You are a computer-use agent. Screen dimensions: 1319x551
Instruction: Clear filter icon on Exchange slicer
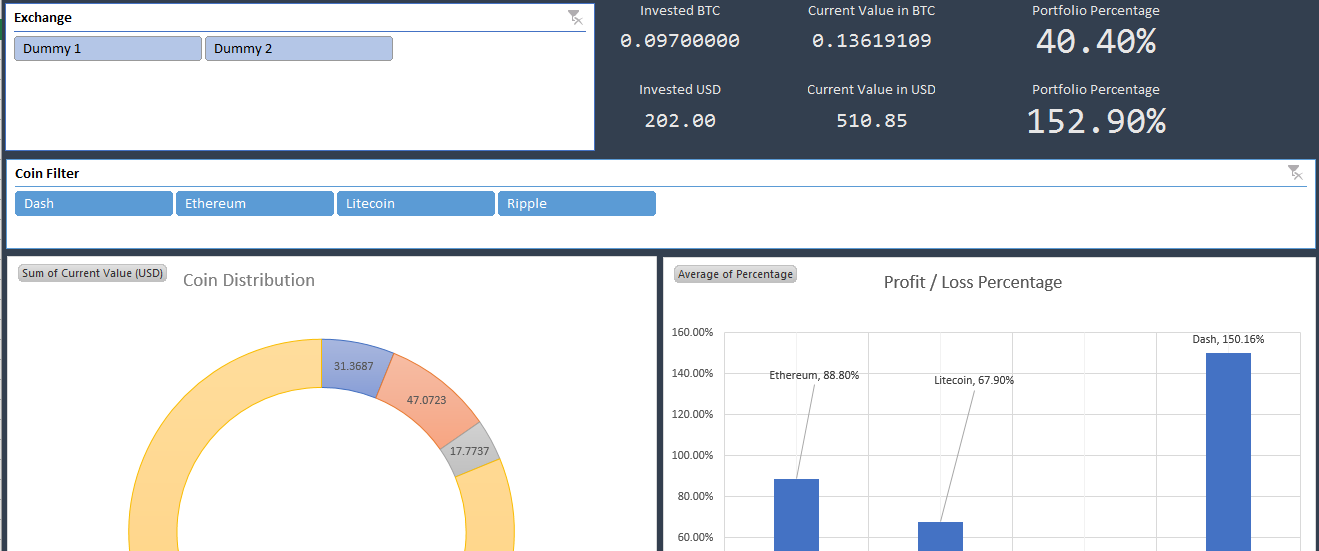tap(575, 17)
